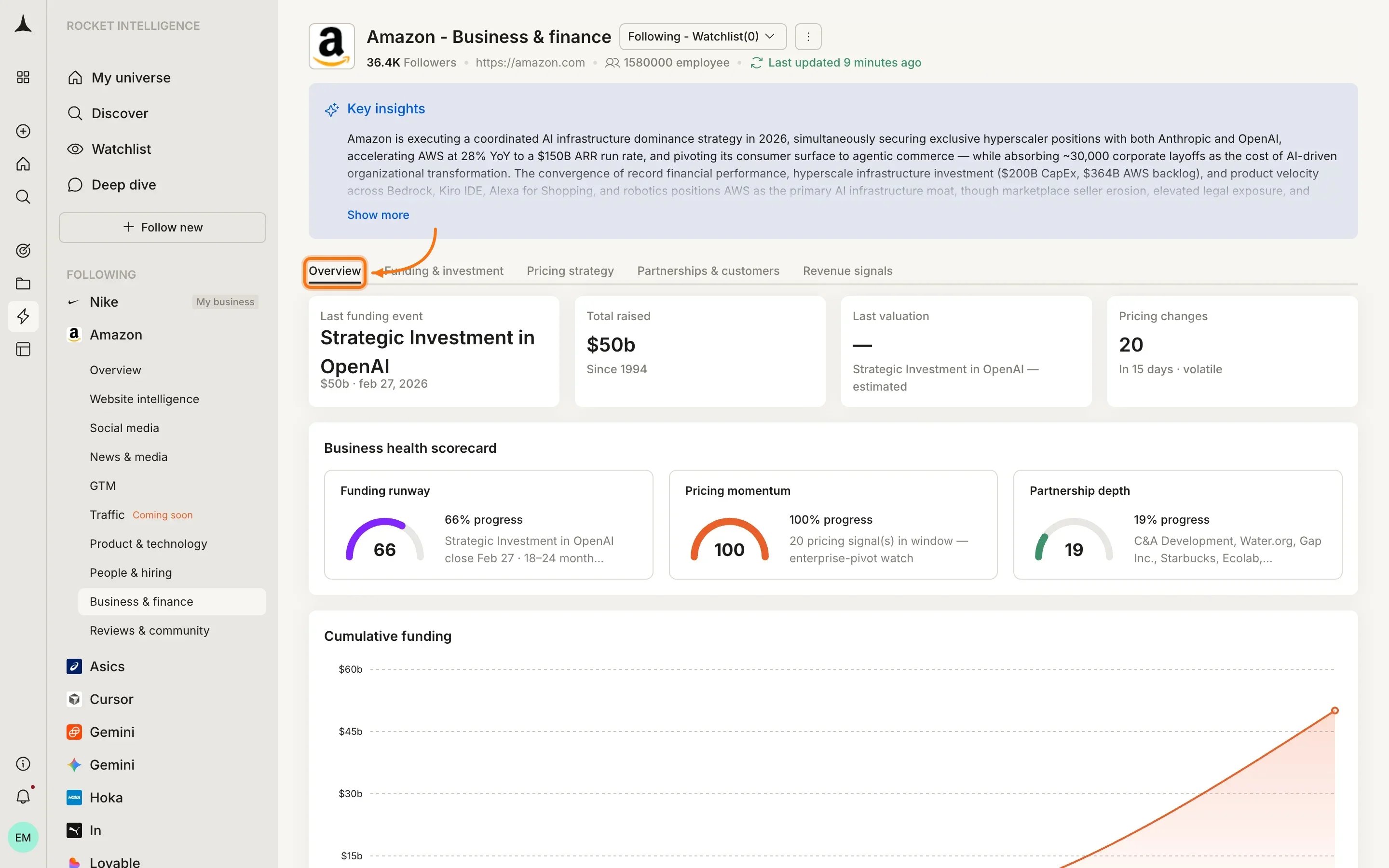Open the folder icon in left rail
Image resolution: width=1389 pixels, height=868 pixels.
click(x=23, y=284)
